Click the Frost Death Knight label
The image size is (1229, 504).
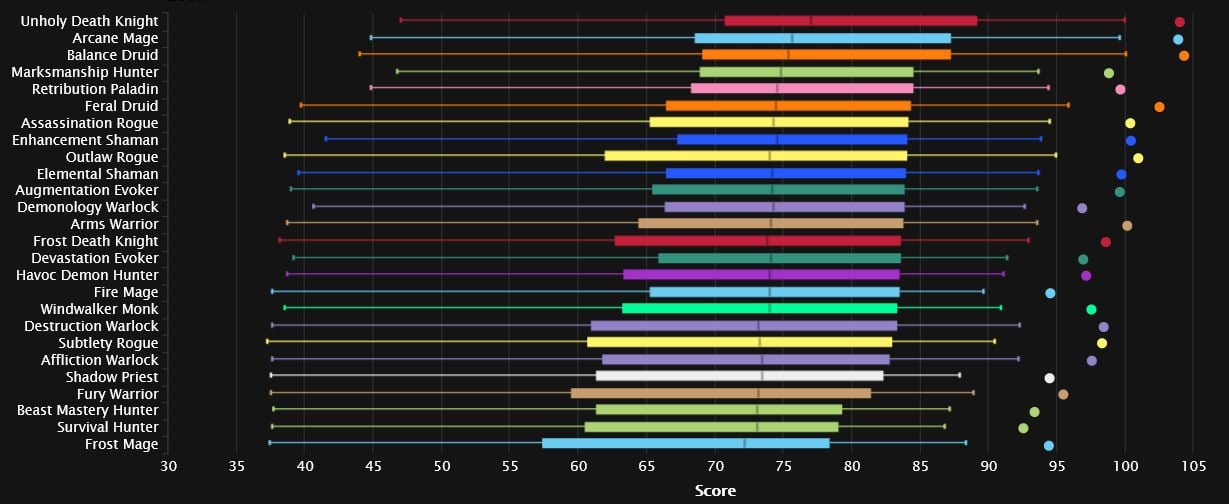(x=96, y=241)
